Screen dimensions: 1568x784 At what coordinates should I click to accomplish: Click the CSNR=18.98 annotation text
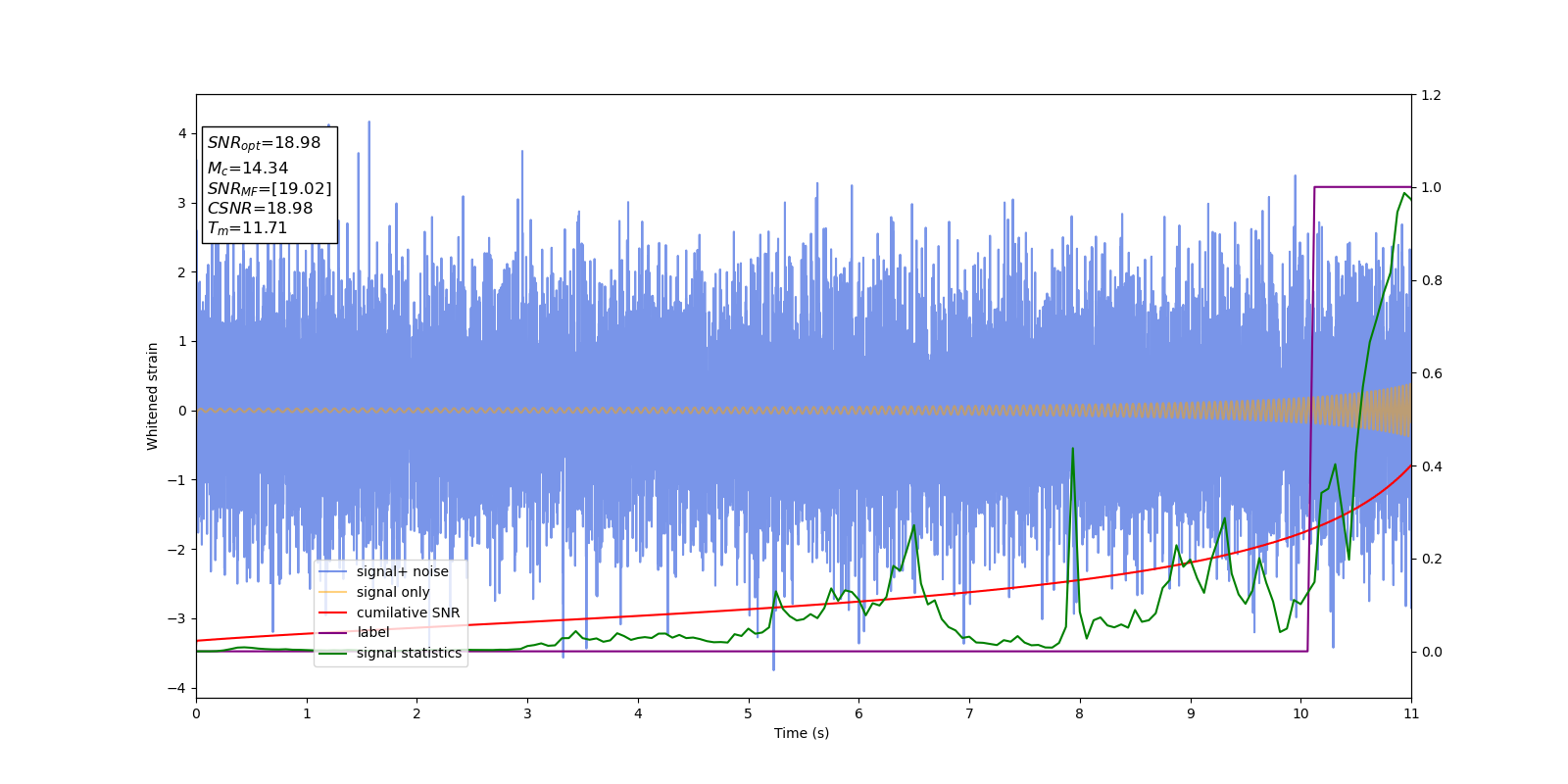point(260,209)
